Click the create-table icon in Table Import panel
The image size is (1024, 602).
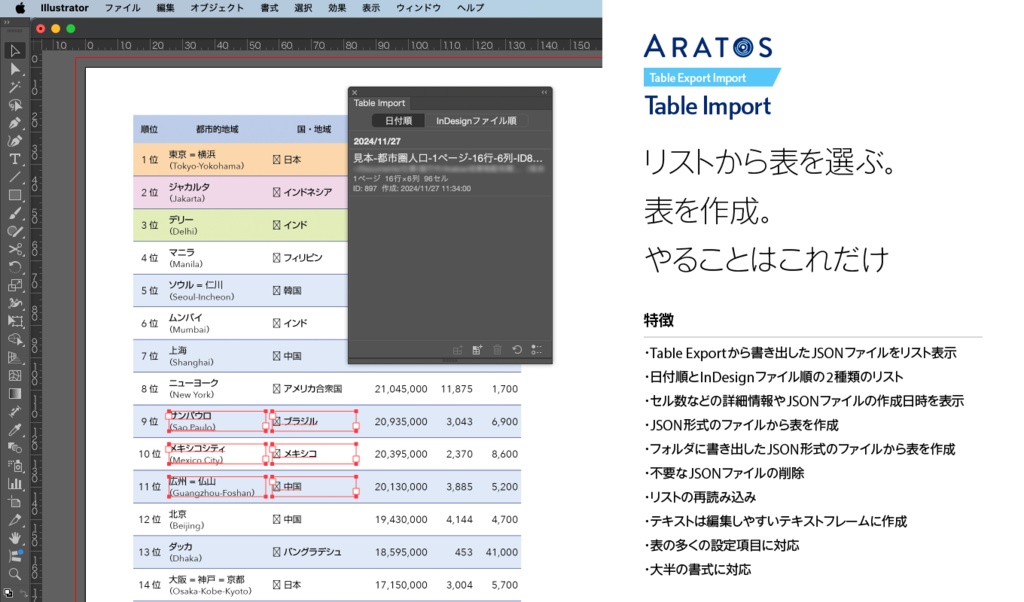(475, 350)
